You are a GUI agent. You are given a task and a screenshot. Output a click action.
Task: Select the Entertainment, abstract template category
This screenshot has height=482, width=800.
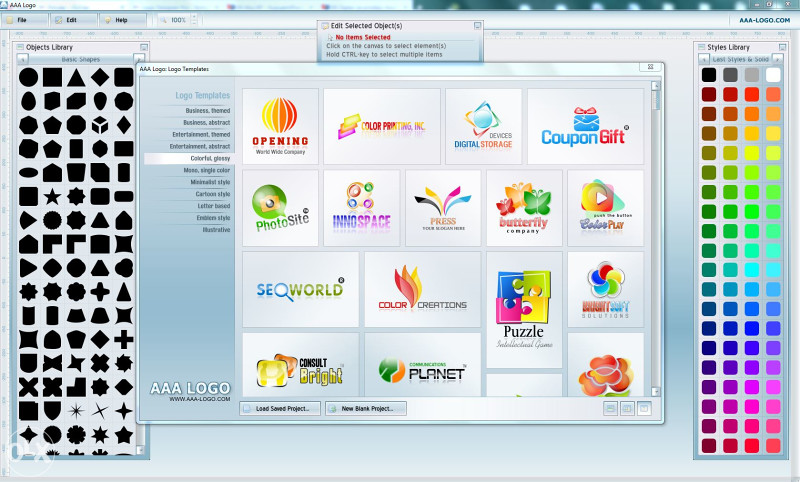point(200,146)
